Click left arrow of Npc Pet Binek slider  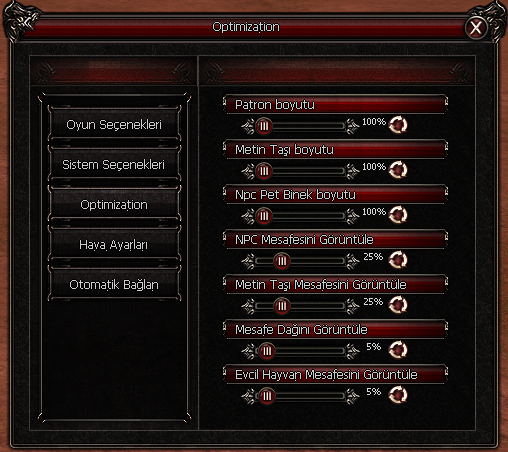(x=248, y=216)
